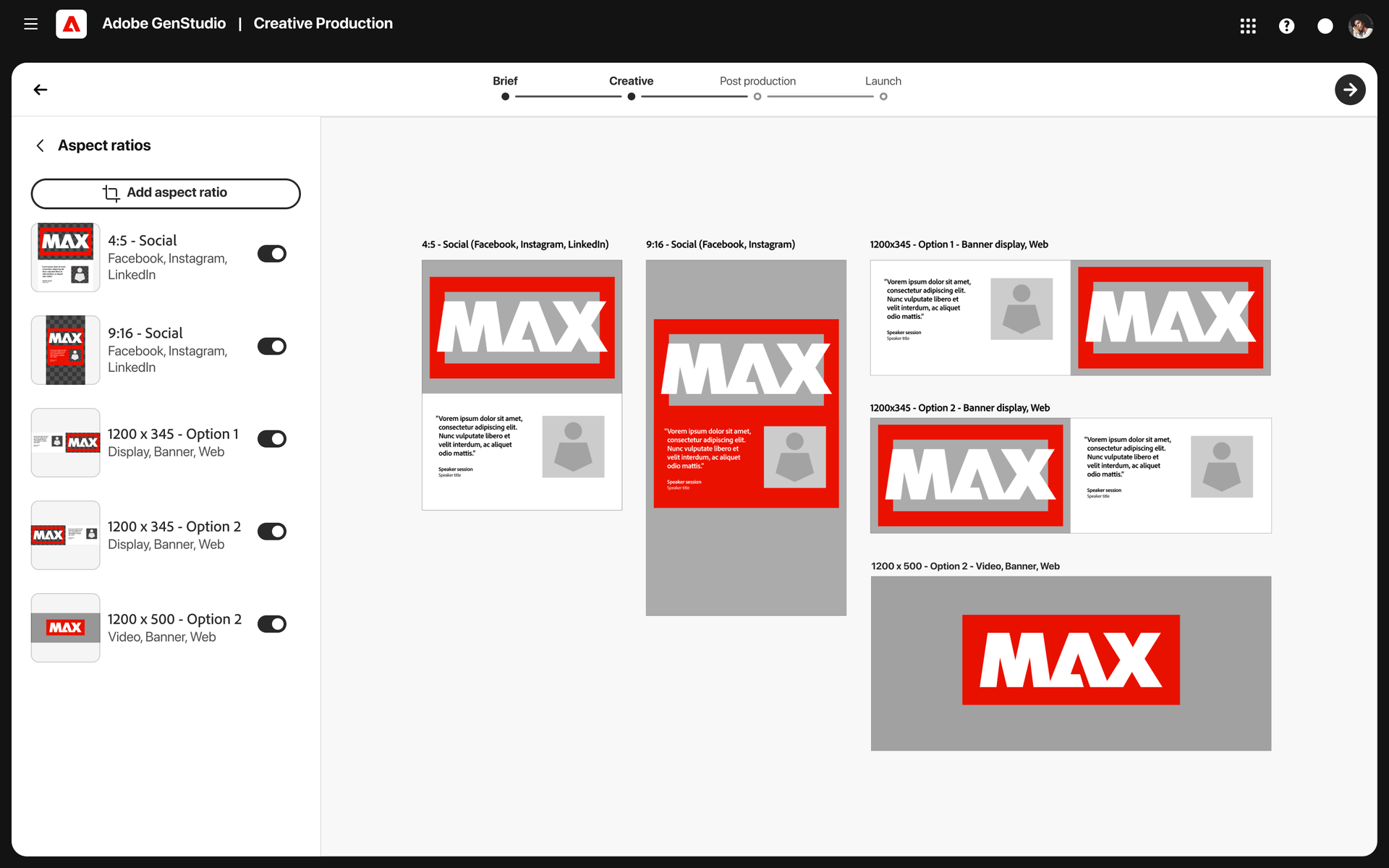Open the 4:5 Social canvas preview
Viewport: 1389px width, 868px height.
pyautogui.click(x=522, y=385)
